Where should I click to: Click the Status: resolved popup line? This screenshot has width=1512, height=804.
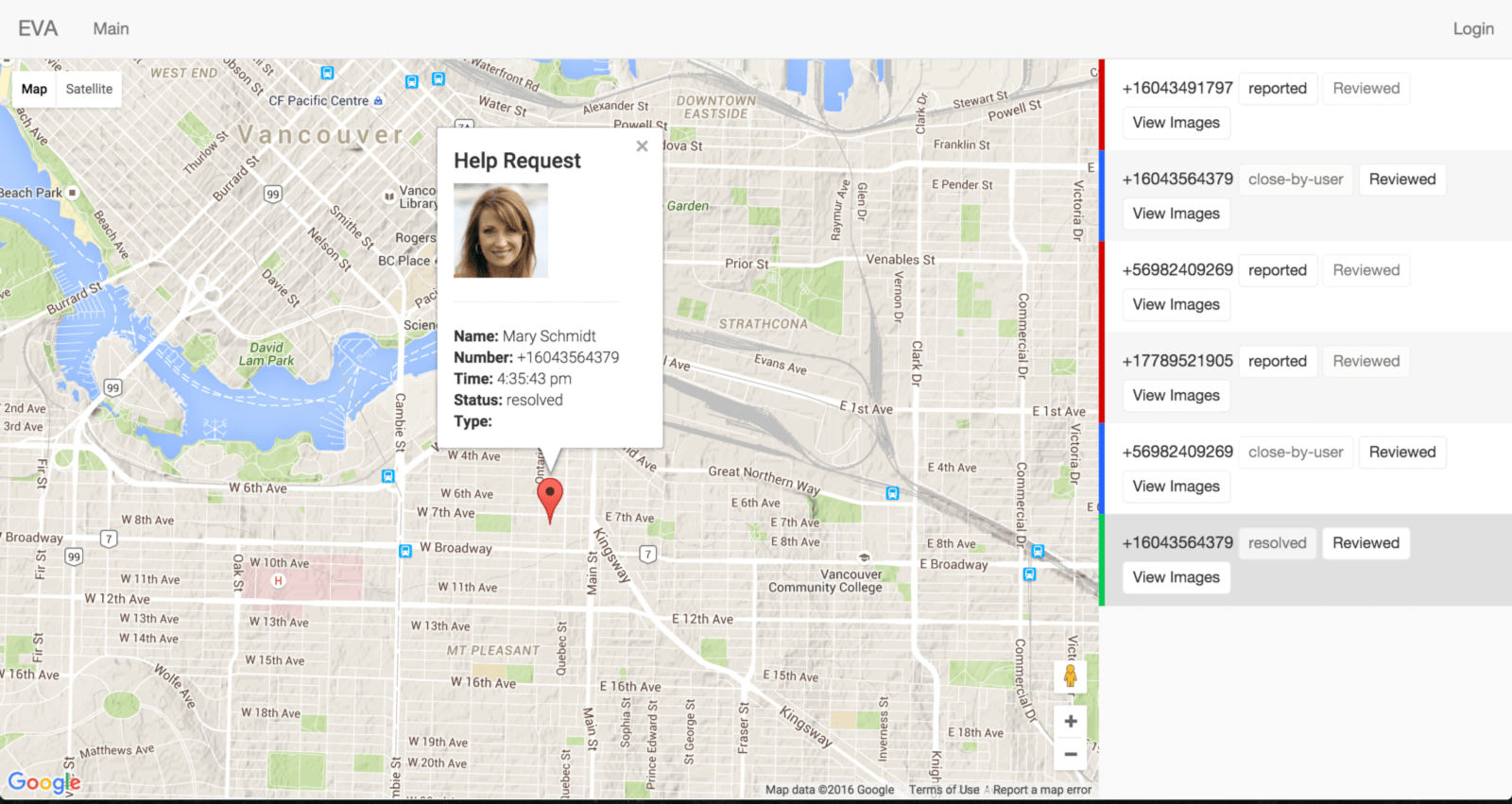pyautogui.click(x=507, y=401)
